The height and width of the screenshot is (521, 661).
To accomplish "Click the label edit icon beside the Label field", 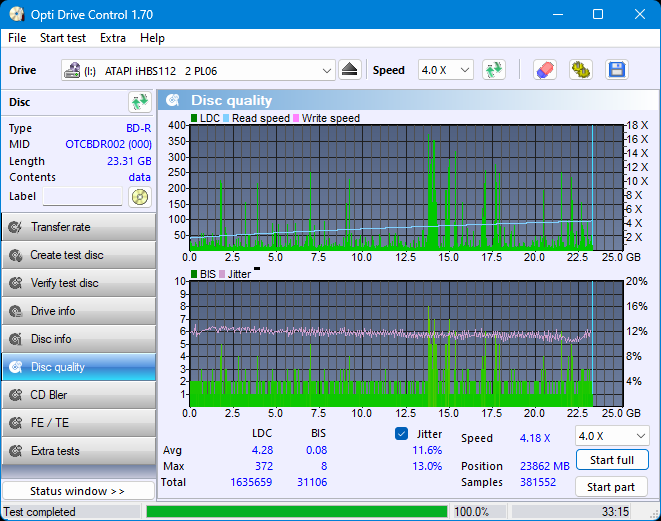I will [x=139, y=197].
